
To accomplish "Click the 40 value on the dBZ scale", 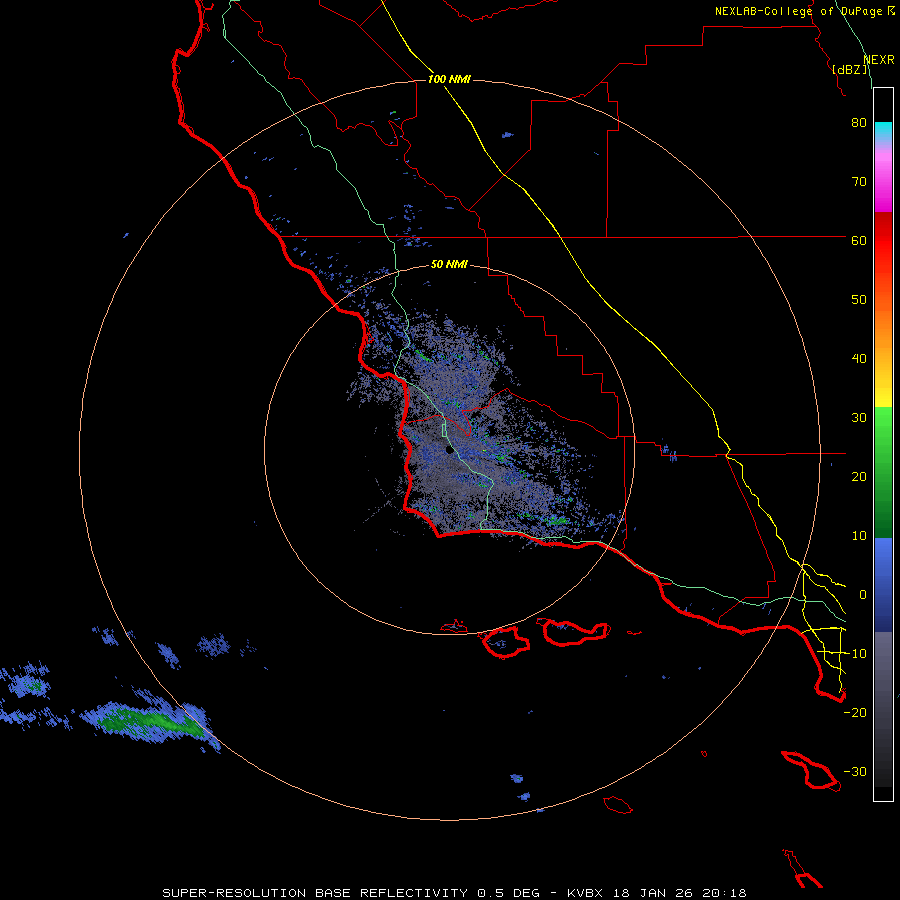I will click(859, 359).
